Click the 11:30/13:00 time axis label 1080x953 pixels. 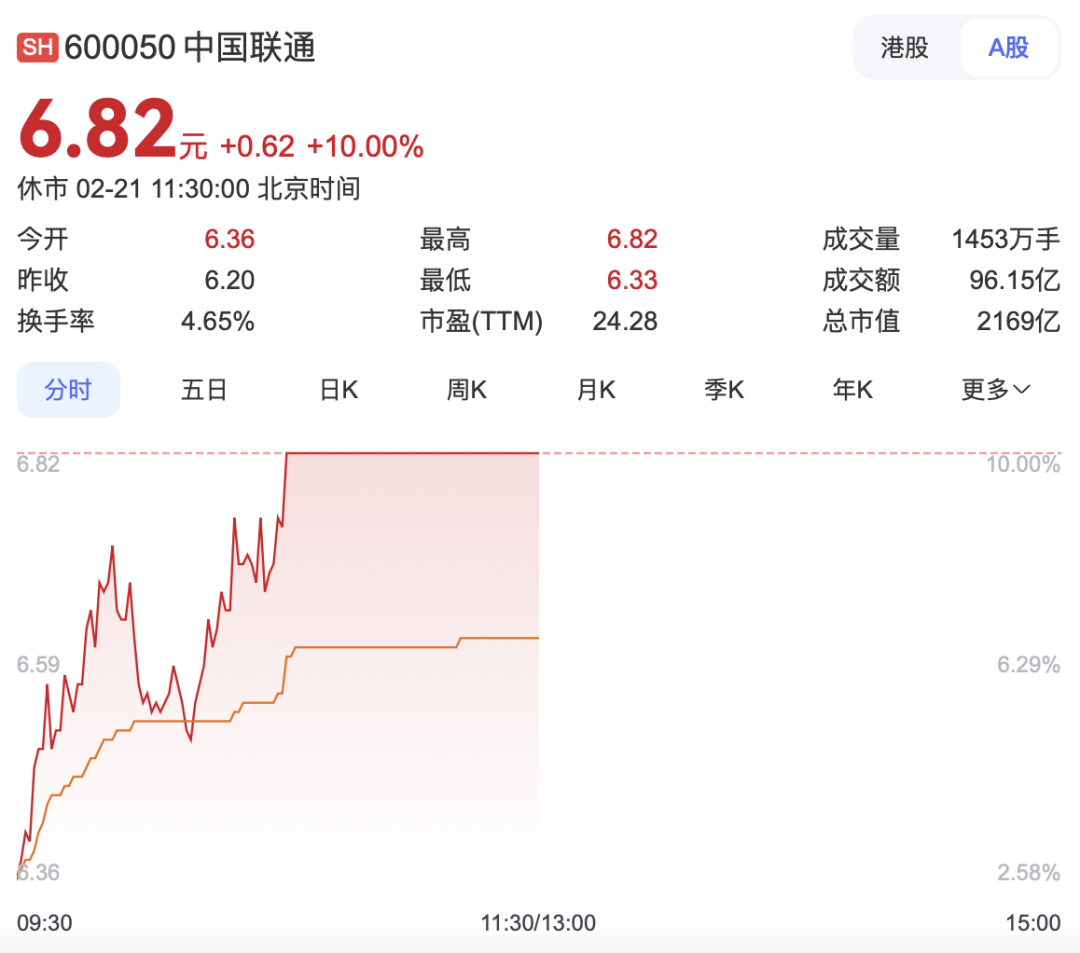(538, 923)
